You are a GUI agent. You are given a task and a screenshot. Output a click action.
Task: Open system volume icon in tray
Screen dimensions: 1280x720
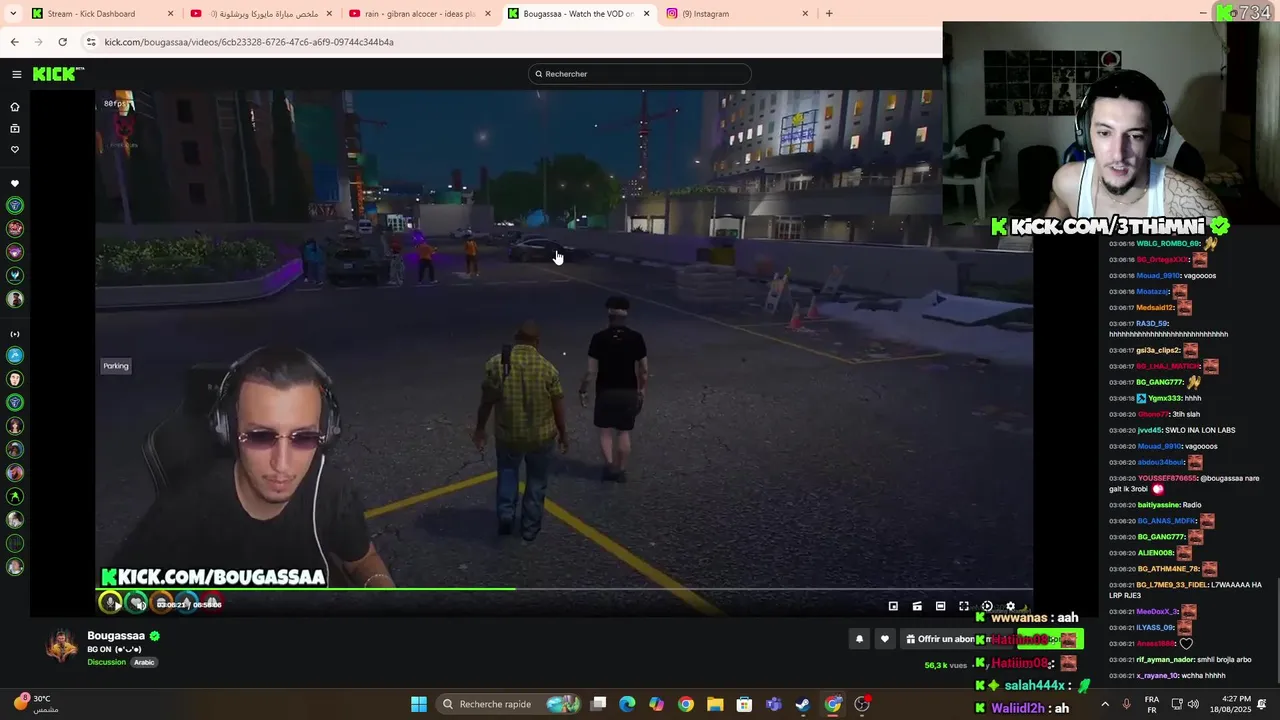click(1193, 704)
